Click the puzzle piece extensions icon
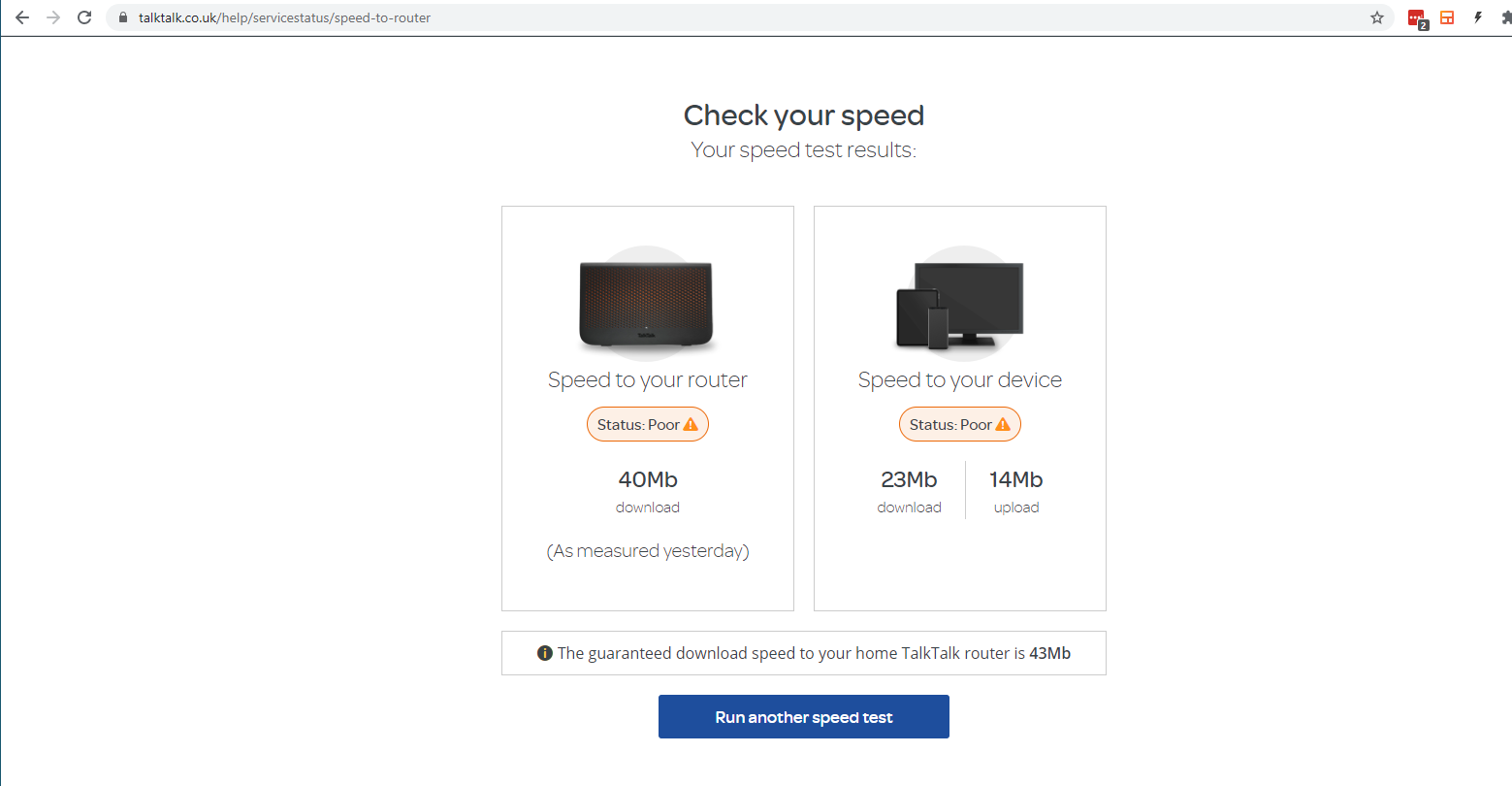Image resolution: width=1512 pixels, height=786 pixels. pyautogui.click(x=1504, y=16)
